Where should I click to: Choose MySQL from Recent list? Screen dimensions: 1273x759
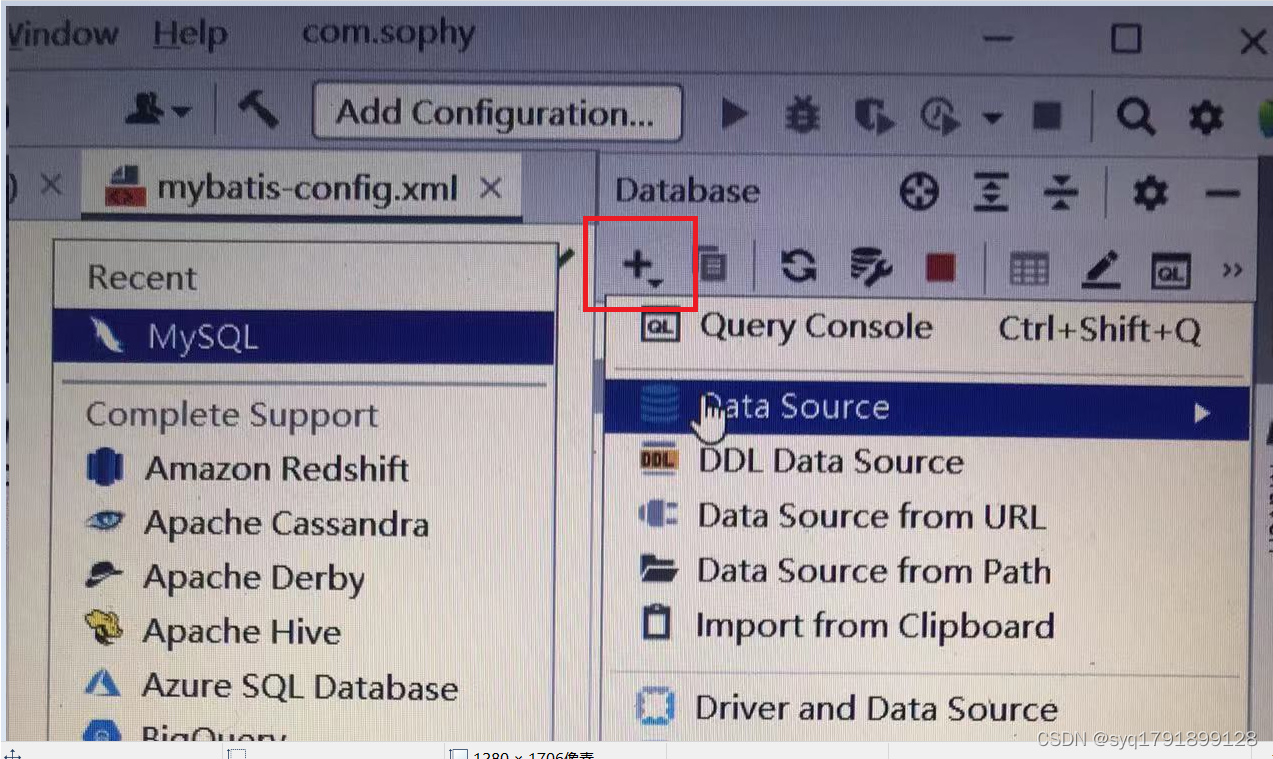click(x=304, y=337)
